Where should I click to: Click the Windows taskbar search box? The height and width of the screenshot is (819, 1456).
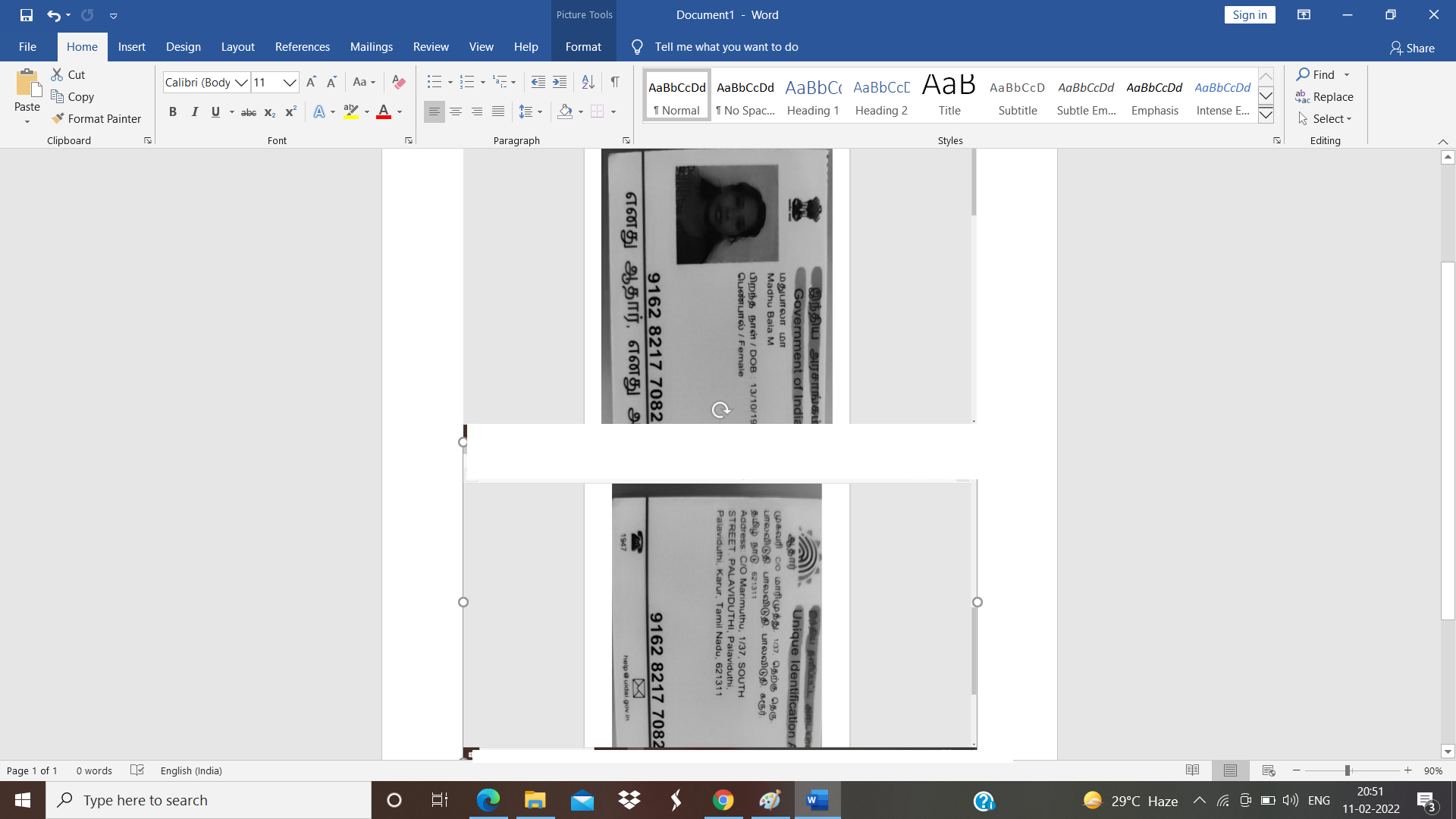tap(209, 800)
